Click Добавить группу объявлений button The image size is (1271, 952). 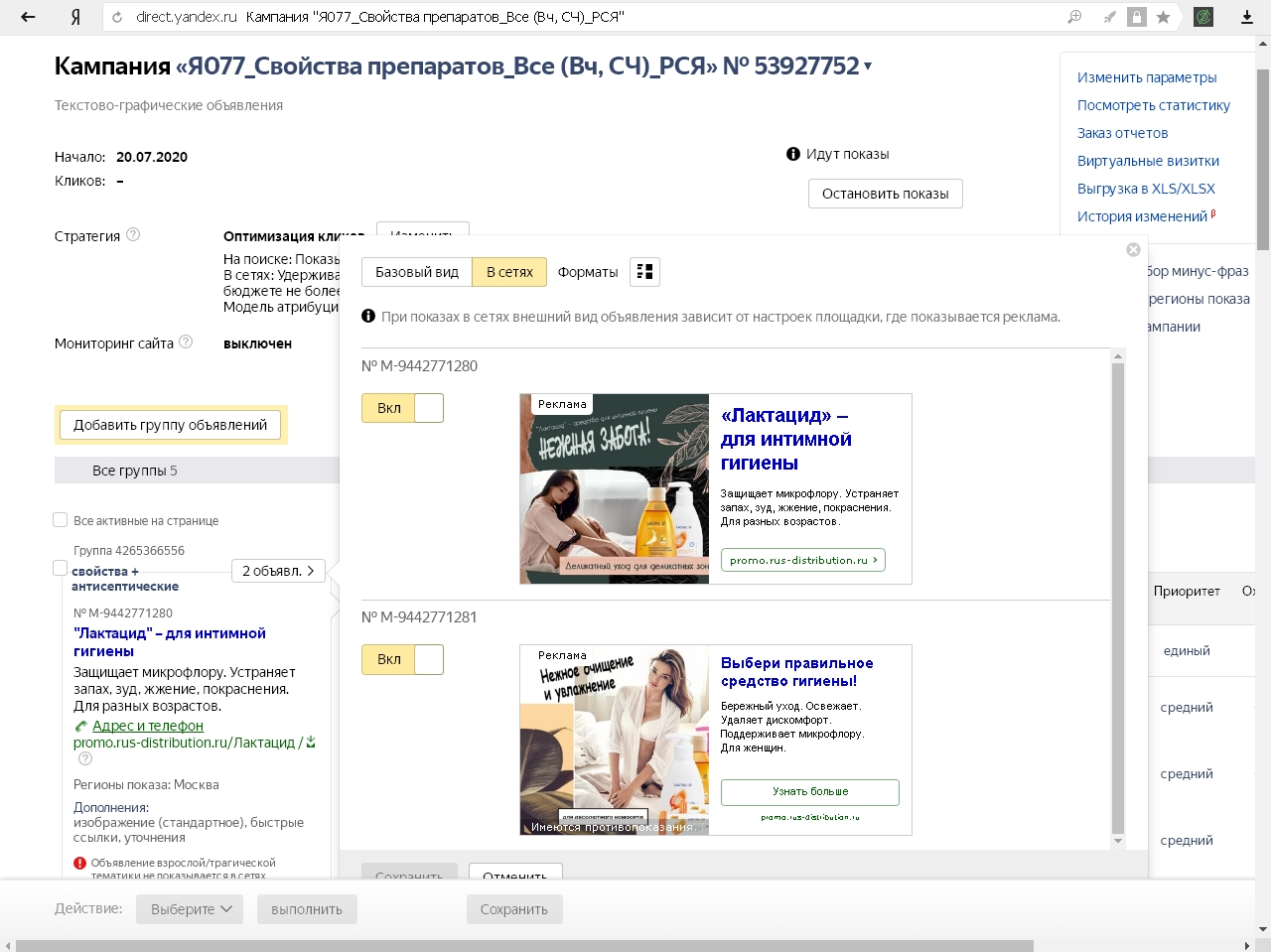point(171,425)
